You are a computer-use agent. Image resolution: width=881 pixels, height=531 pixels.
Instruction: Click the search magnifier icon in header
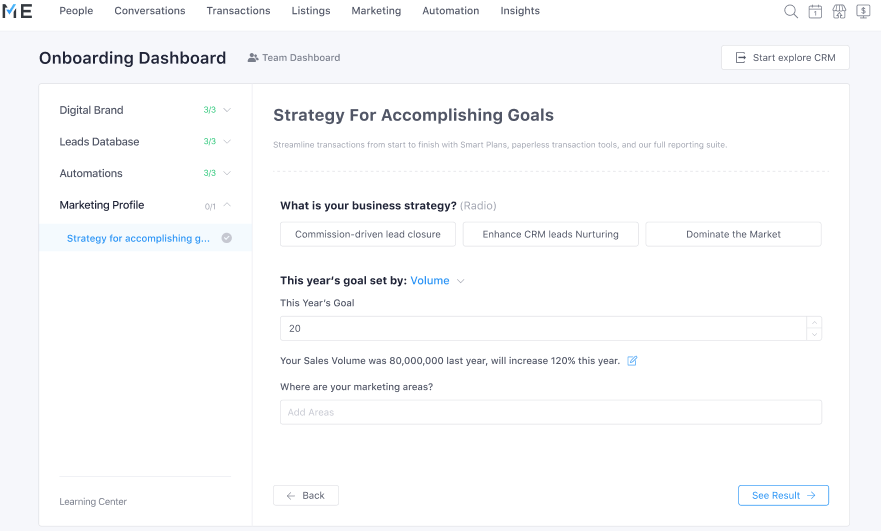(x=791, y=11)
